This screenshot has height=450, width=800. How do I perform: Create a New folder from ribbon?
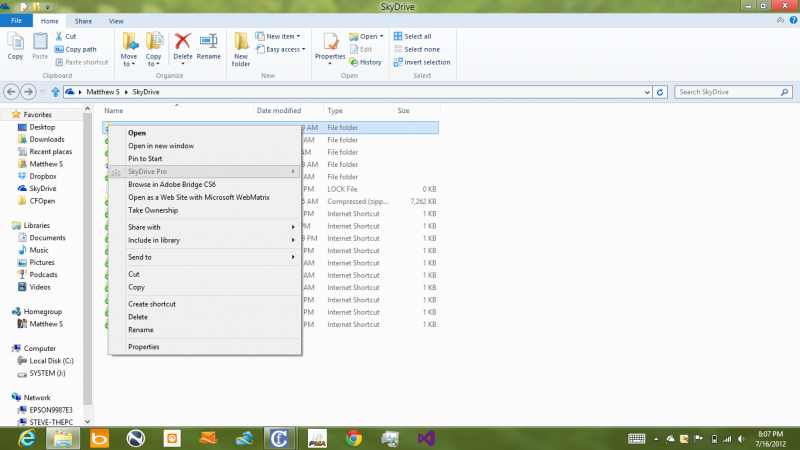click(241, 49)
